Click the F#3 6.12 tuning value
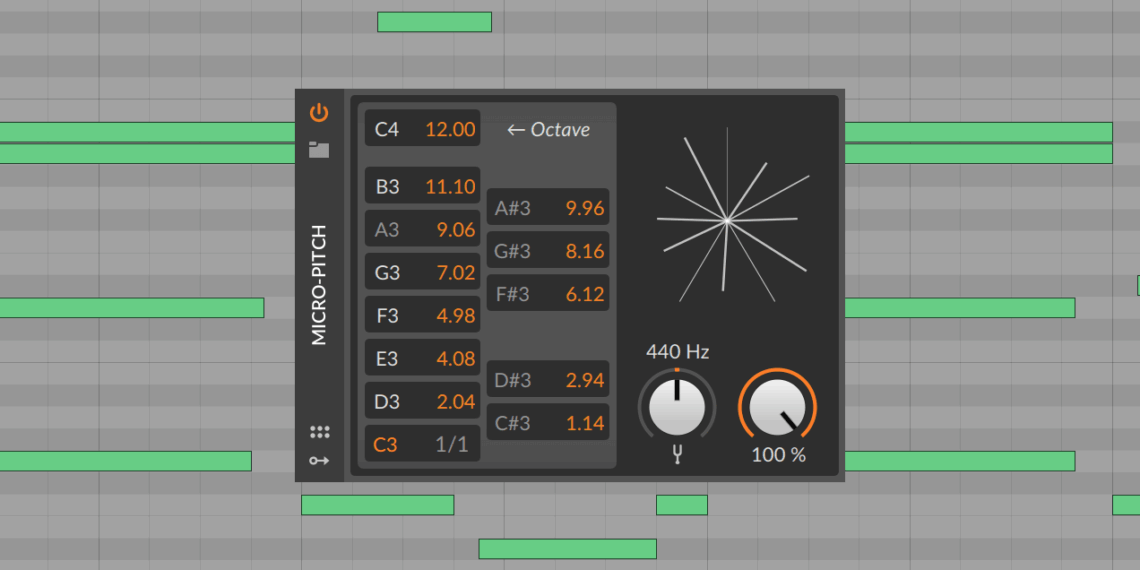 pos(584,294)
